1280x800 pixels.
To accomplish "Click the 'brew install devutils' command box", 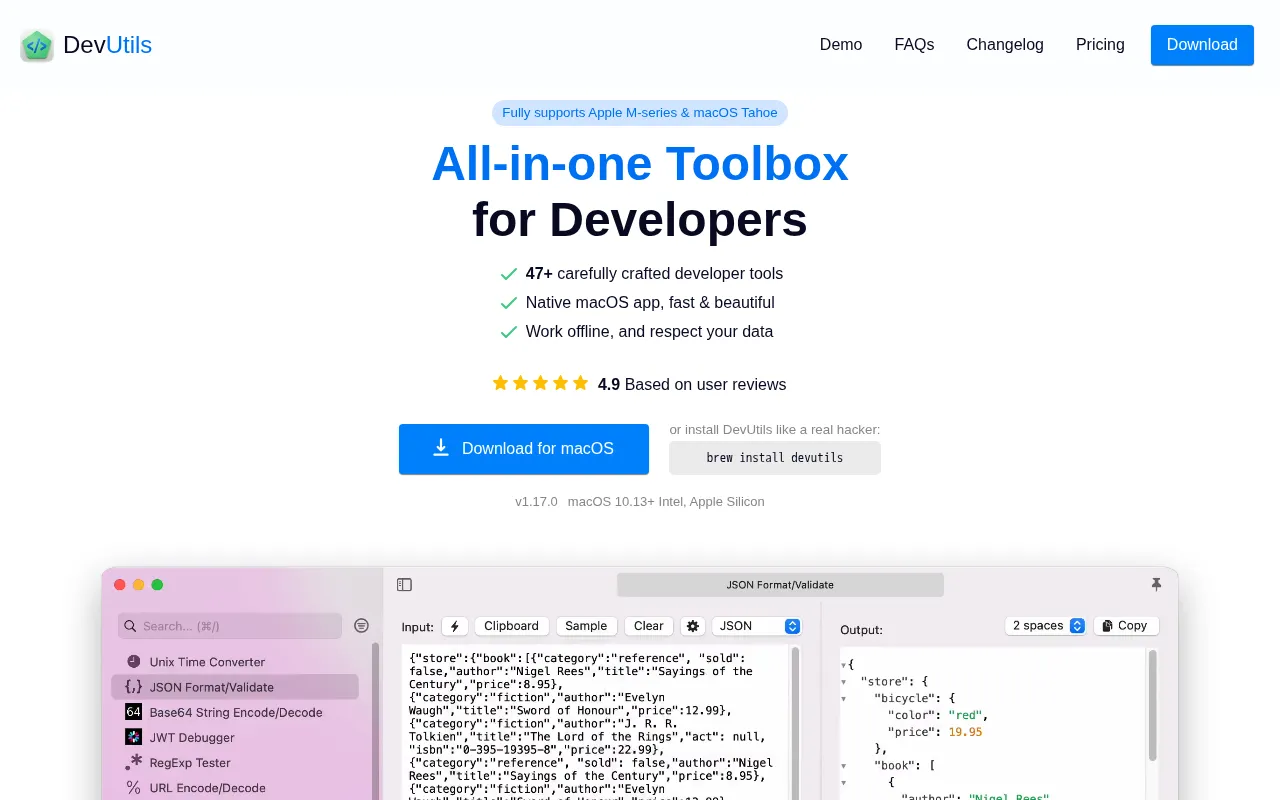I will (x=775, y=458).
